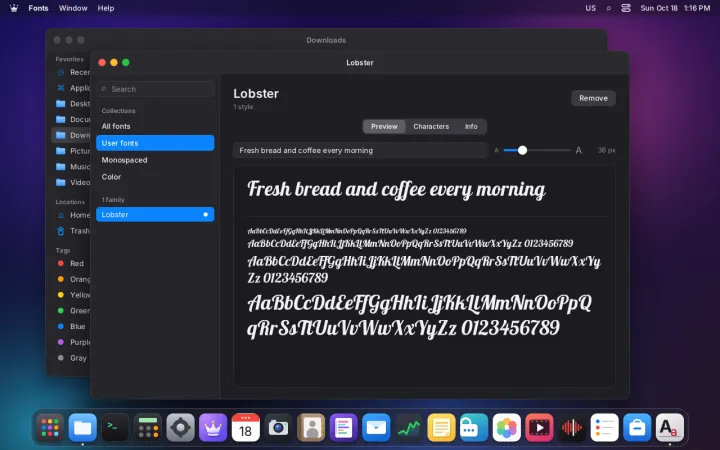The width and height of the screenshot is (720, 450).
Task: Open Recents in Downloads window sidebar
Action: pyautogui.click(x=72, y=72)
